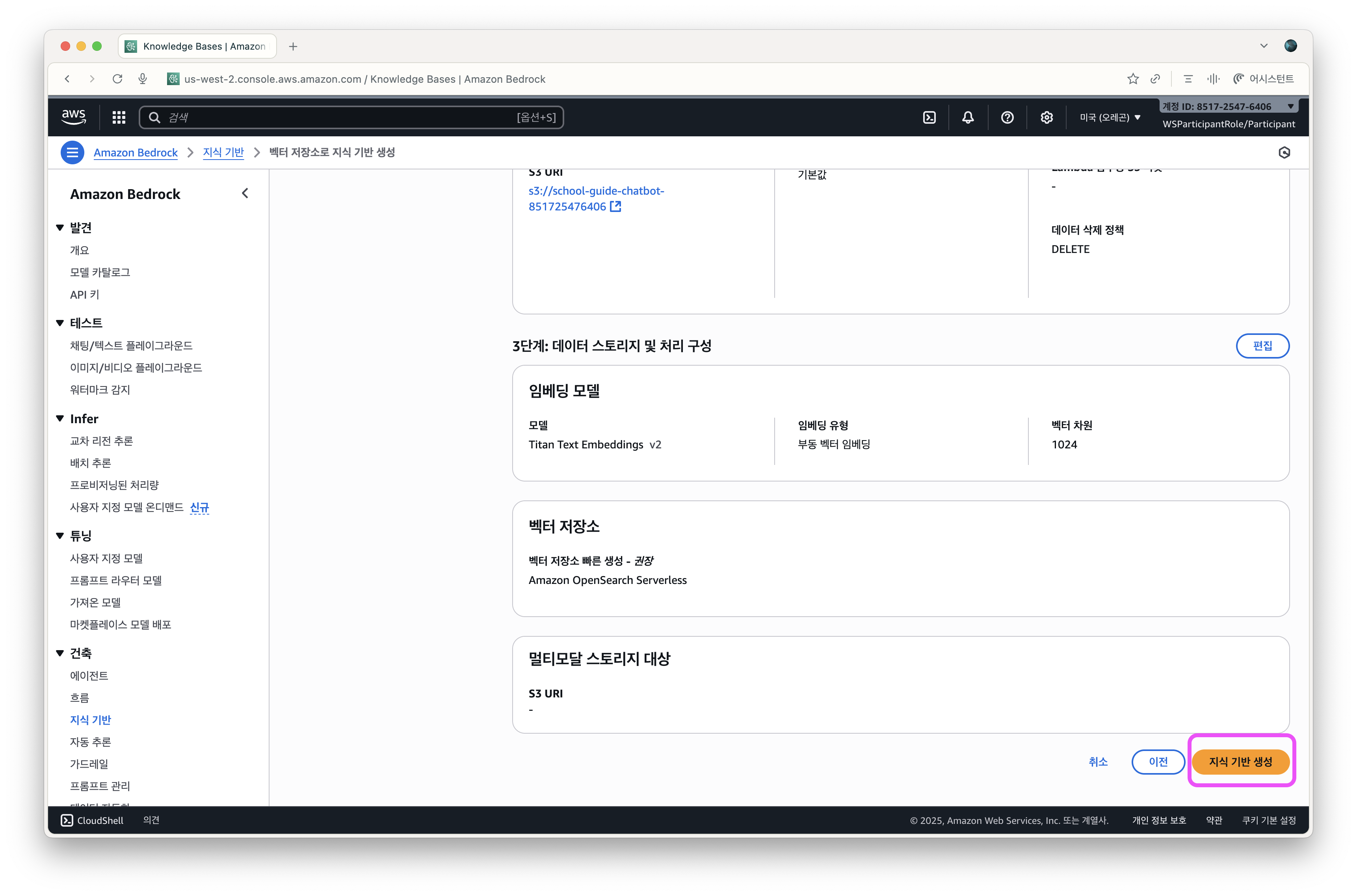Go forward in browser history
The image size is (1357, 896).
(92, 79)
